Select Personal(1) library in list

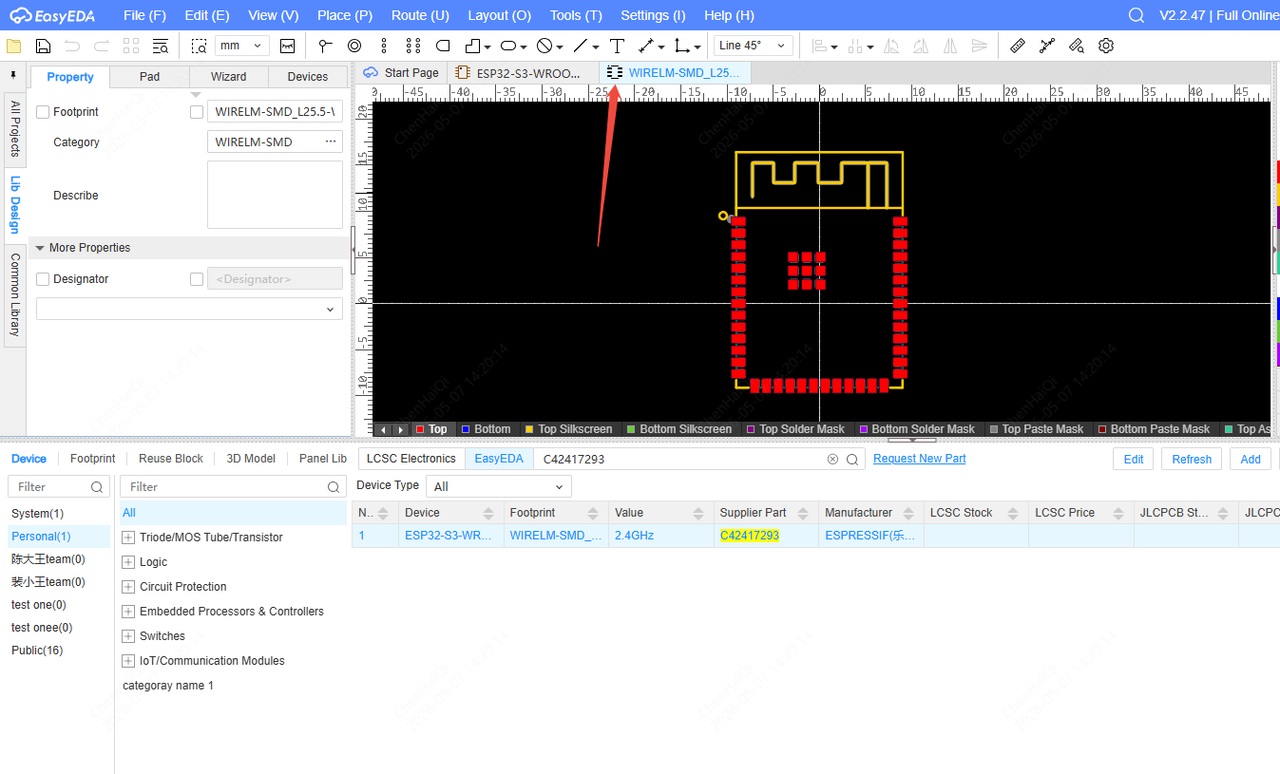(58, 537)
